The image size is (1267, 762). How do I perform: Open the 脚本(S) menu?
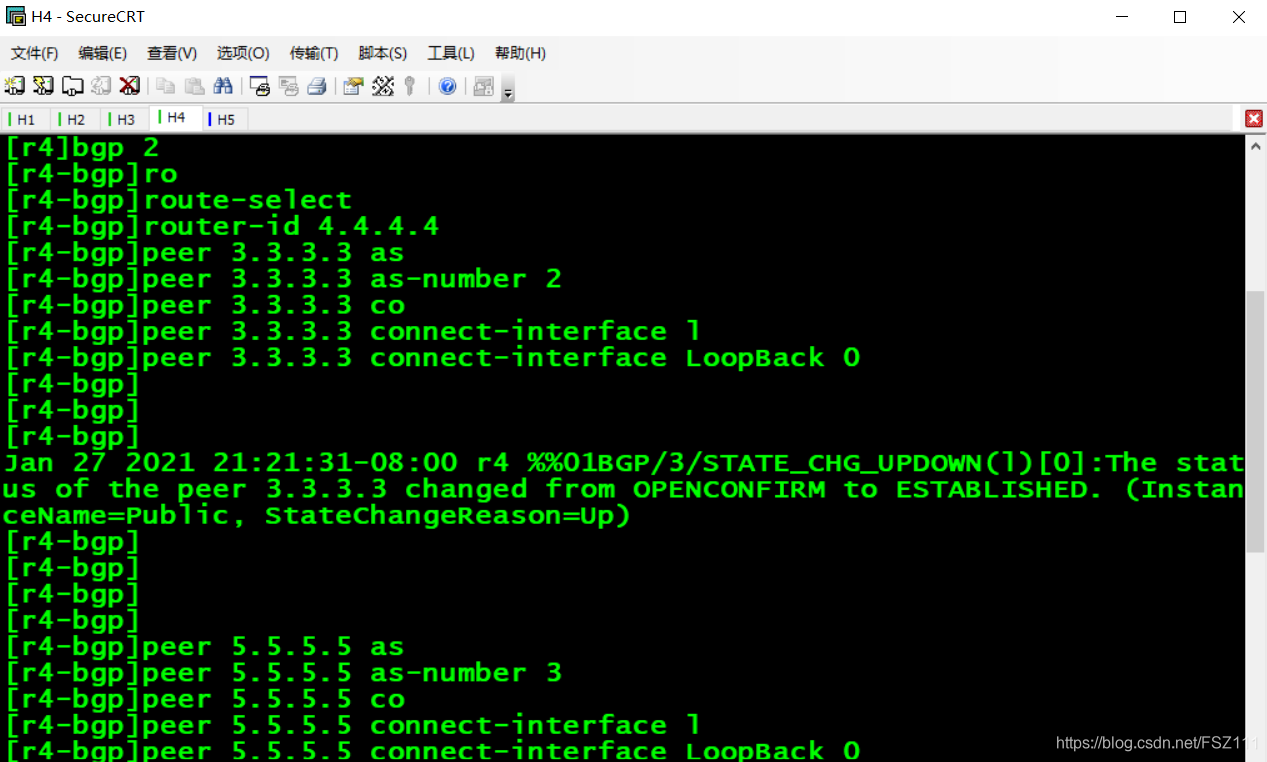pos(383,53)
